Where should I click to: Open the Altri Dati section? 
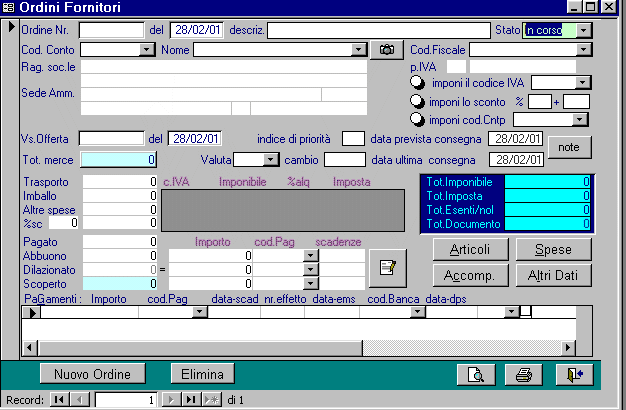tap(553, 275)
